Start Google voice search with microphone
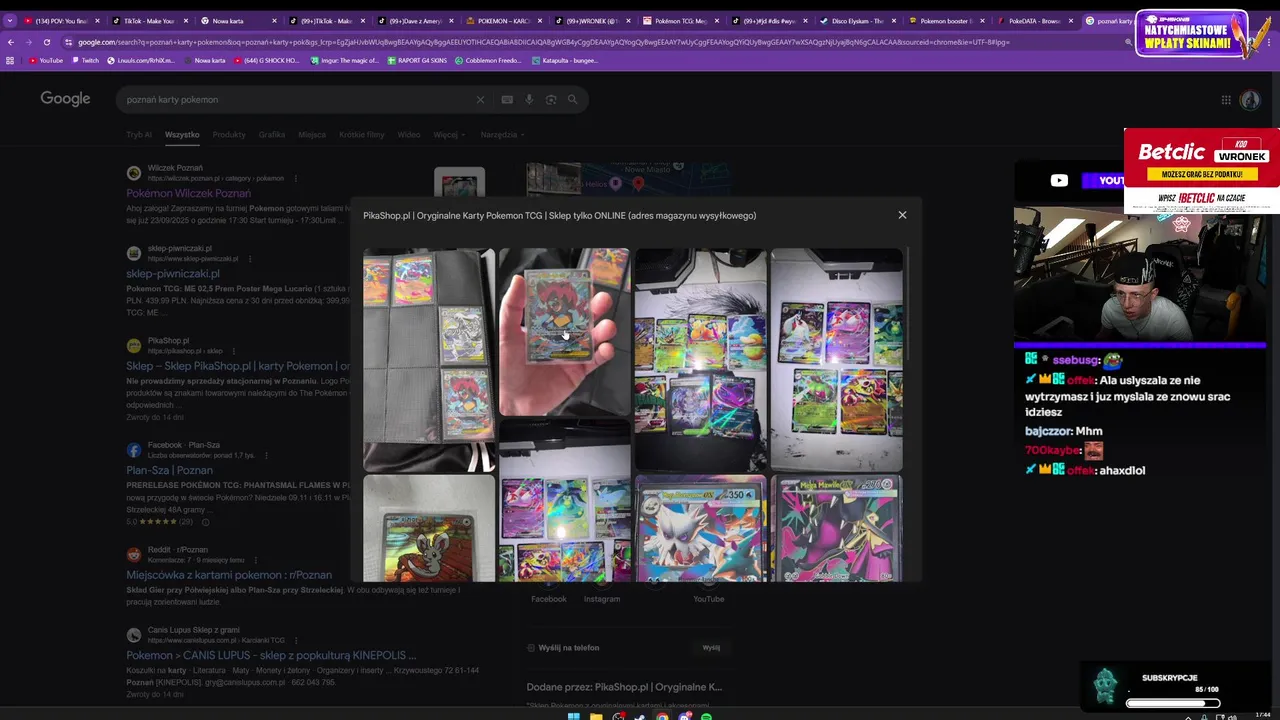1280x720 pixels. coord(529,99)
